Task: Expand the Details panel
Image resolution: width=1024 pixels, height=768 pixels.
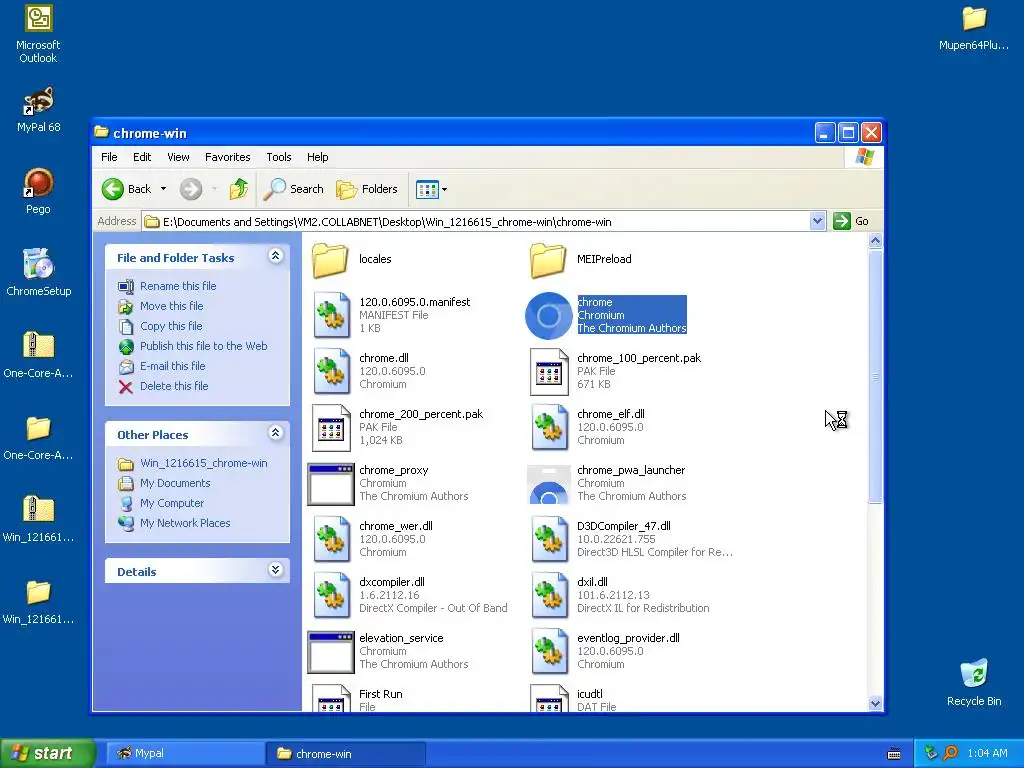Action: 276,570
